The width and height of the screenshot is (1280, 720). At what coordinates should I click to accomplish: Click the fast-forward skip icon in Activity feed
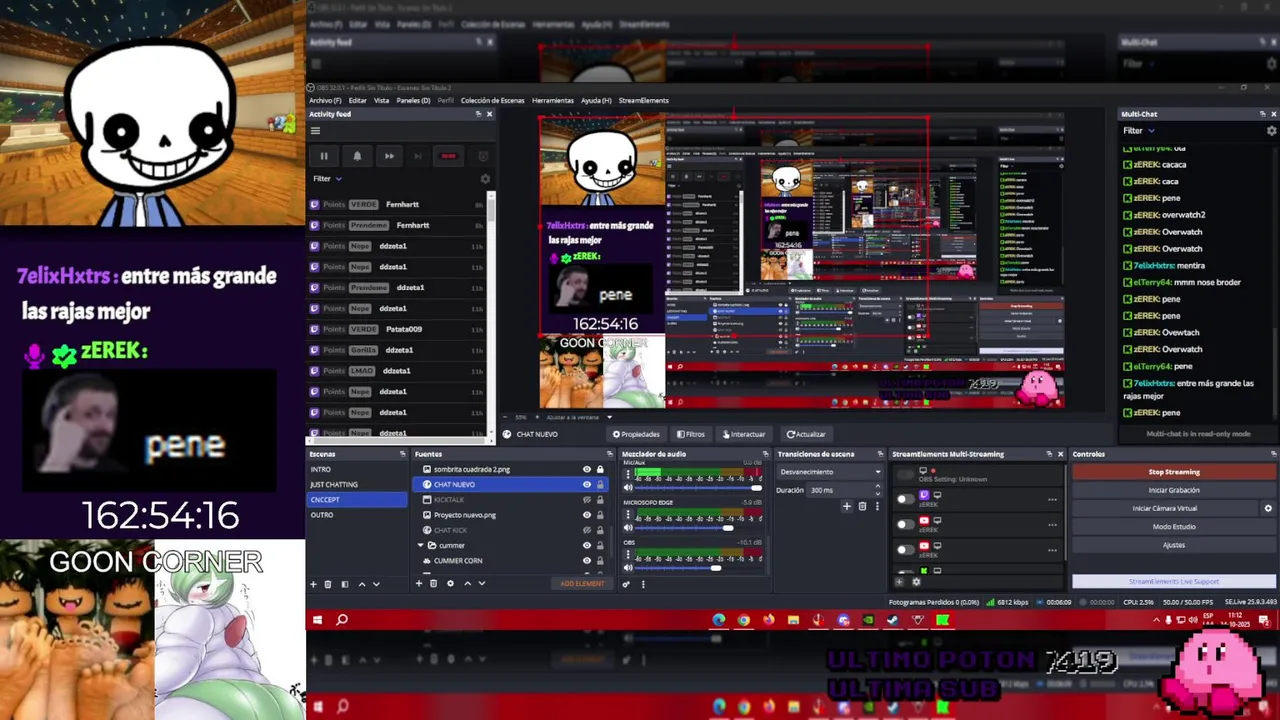coord(389,156)
